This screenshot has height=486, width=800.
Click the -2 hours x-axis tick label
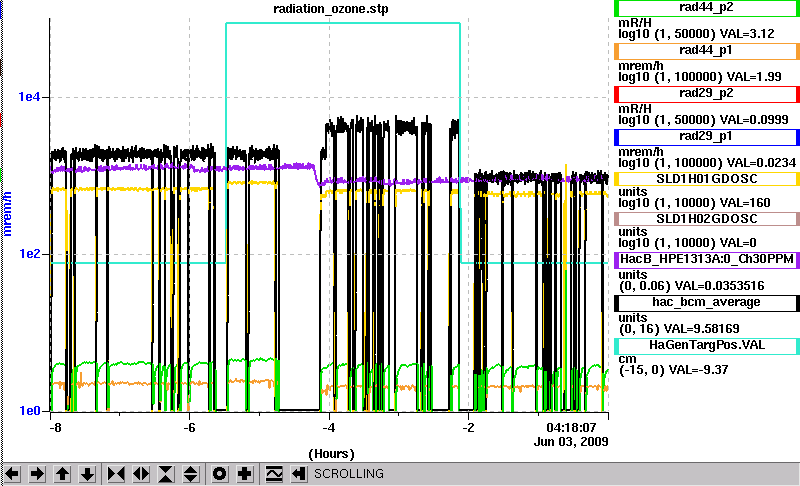(468, 427)
